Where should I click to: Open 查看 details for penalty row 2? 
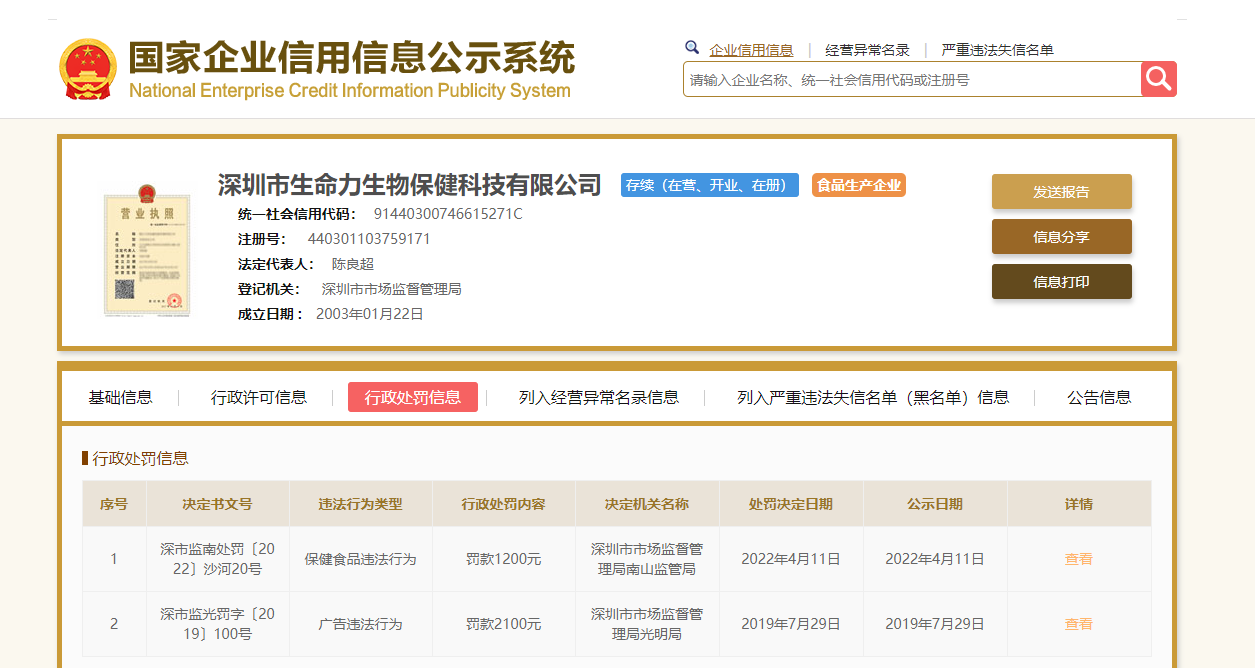[x=1079, y=624]
